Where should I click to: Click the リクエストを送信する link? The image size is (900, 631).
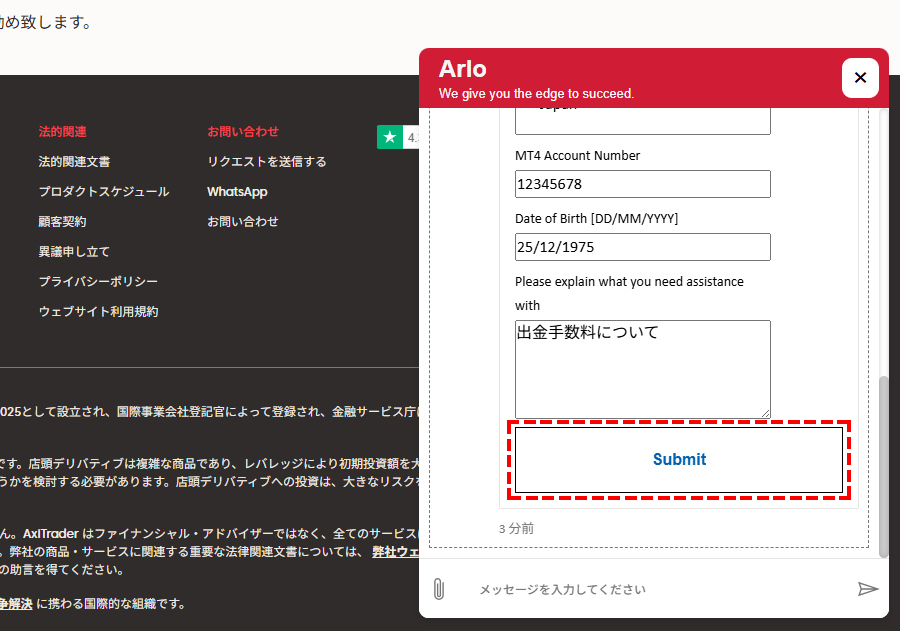(266, 161)
